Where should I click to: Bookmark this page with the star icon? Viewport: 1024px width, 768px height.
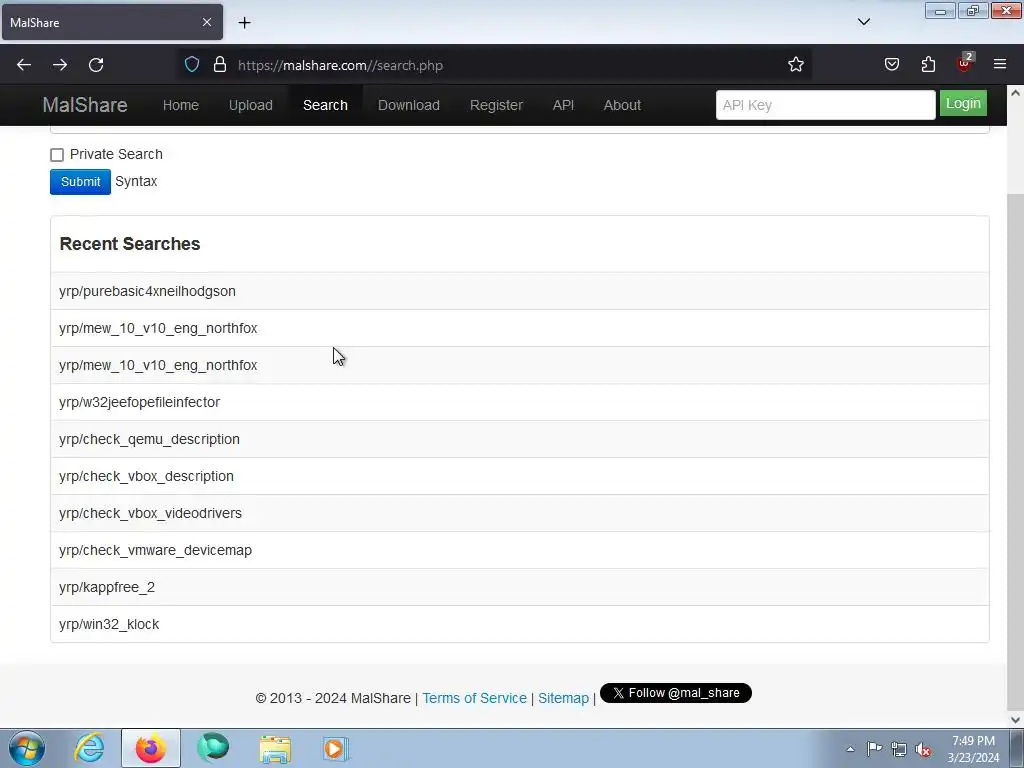click(x=795, y=65)
